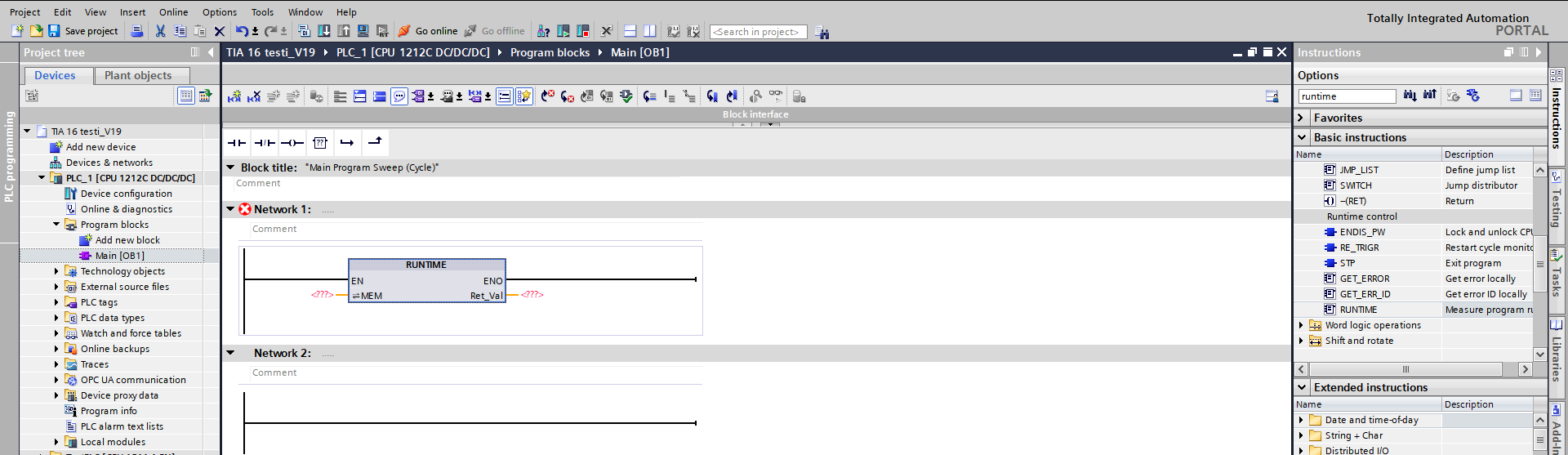Collapse the Project tree panel
Viewport: 1568px width, 455px height.
pos(211,52)
